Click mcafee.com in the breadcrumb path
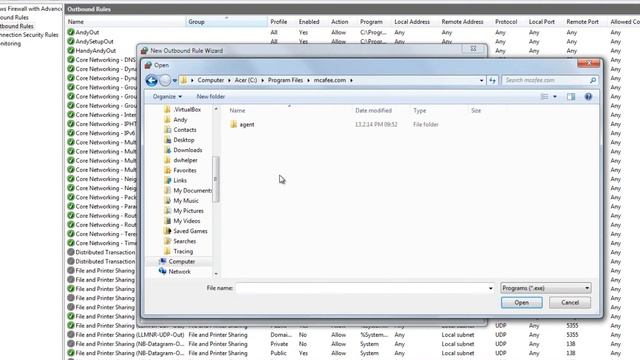This screenshot has width=640, height=360. pyautogui.click(x=330, y=80)
